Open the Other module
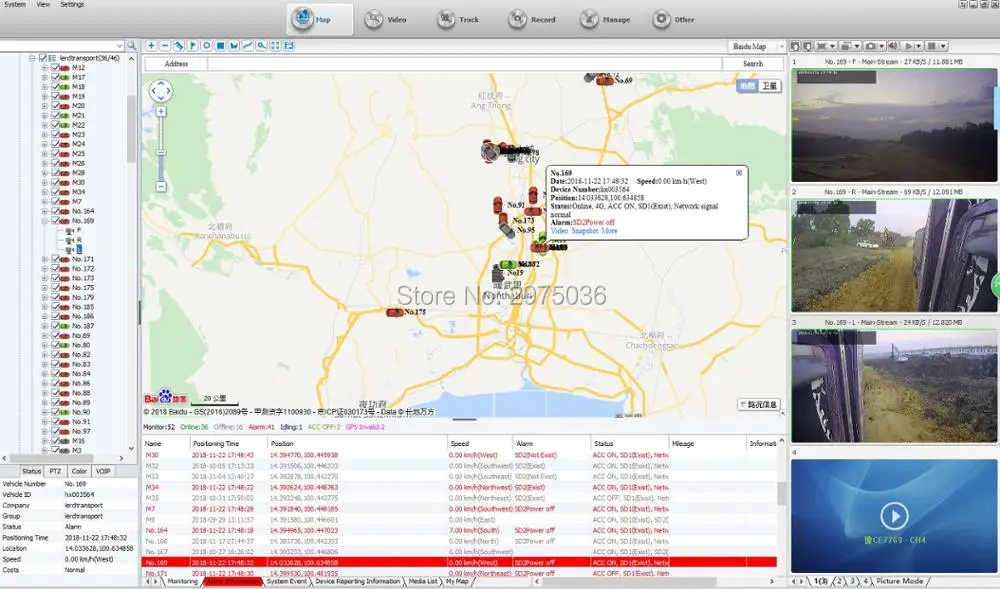Image resolution: width=1000 pixels, height=589 pixels. (673, 19)
